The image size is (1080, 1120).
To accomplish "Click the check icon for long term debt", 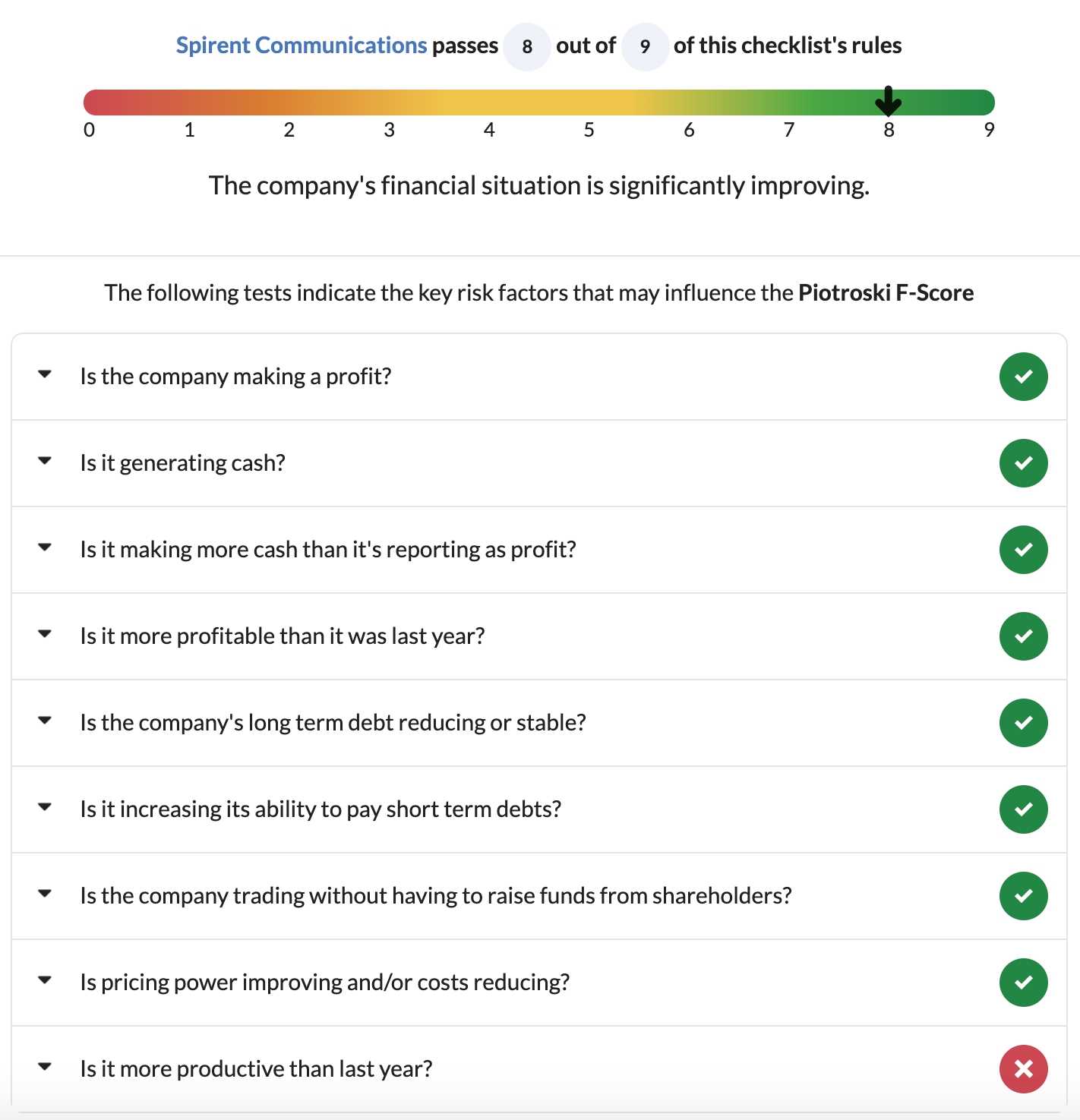I will point(1023,723).
